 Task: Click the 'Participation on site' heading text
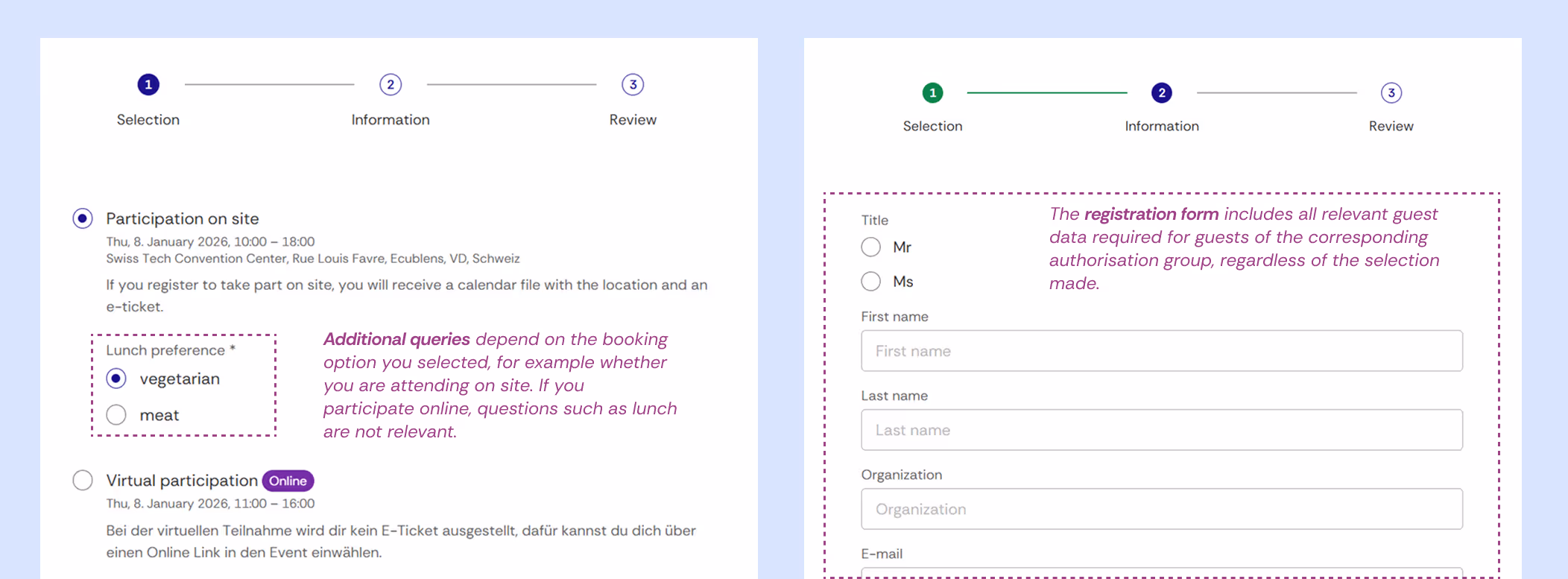coord(183,218)
